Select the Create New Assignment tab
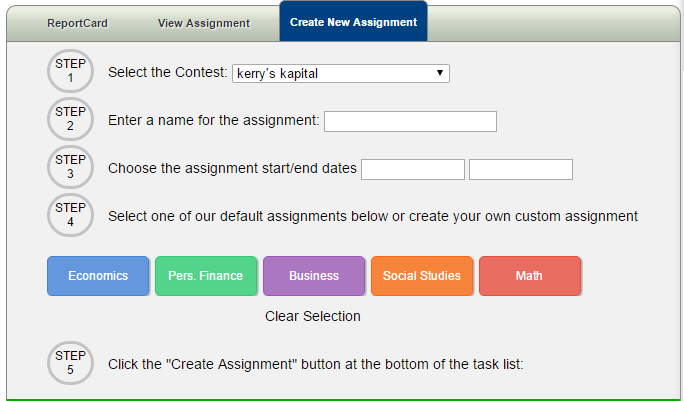Screen dimensions: 684x401 353,22
